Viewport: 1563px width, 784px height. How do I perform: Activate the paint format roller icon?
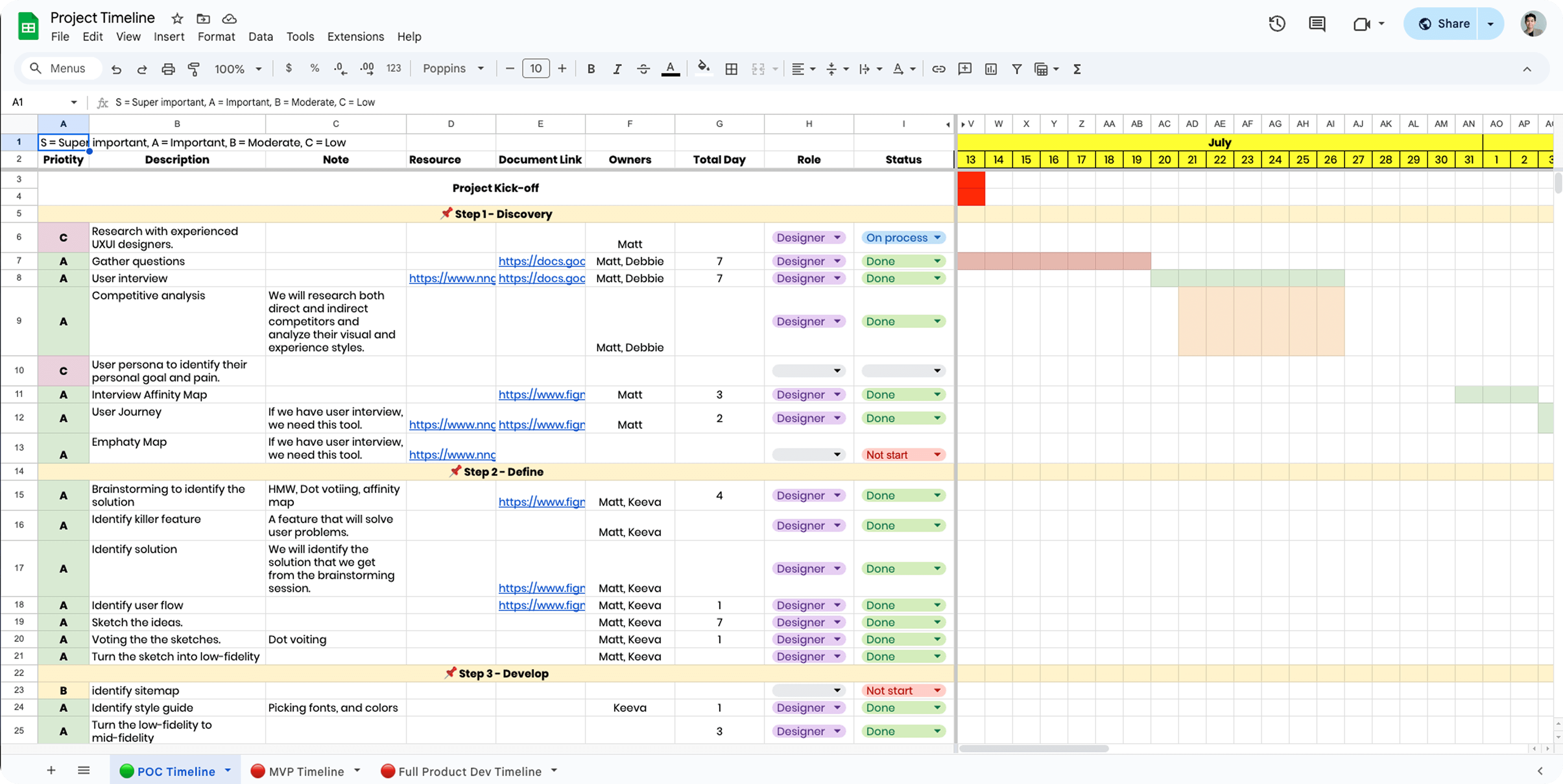click(x=194, y=69)
